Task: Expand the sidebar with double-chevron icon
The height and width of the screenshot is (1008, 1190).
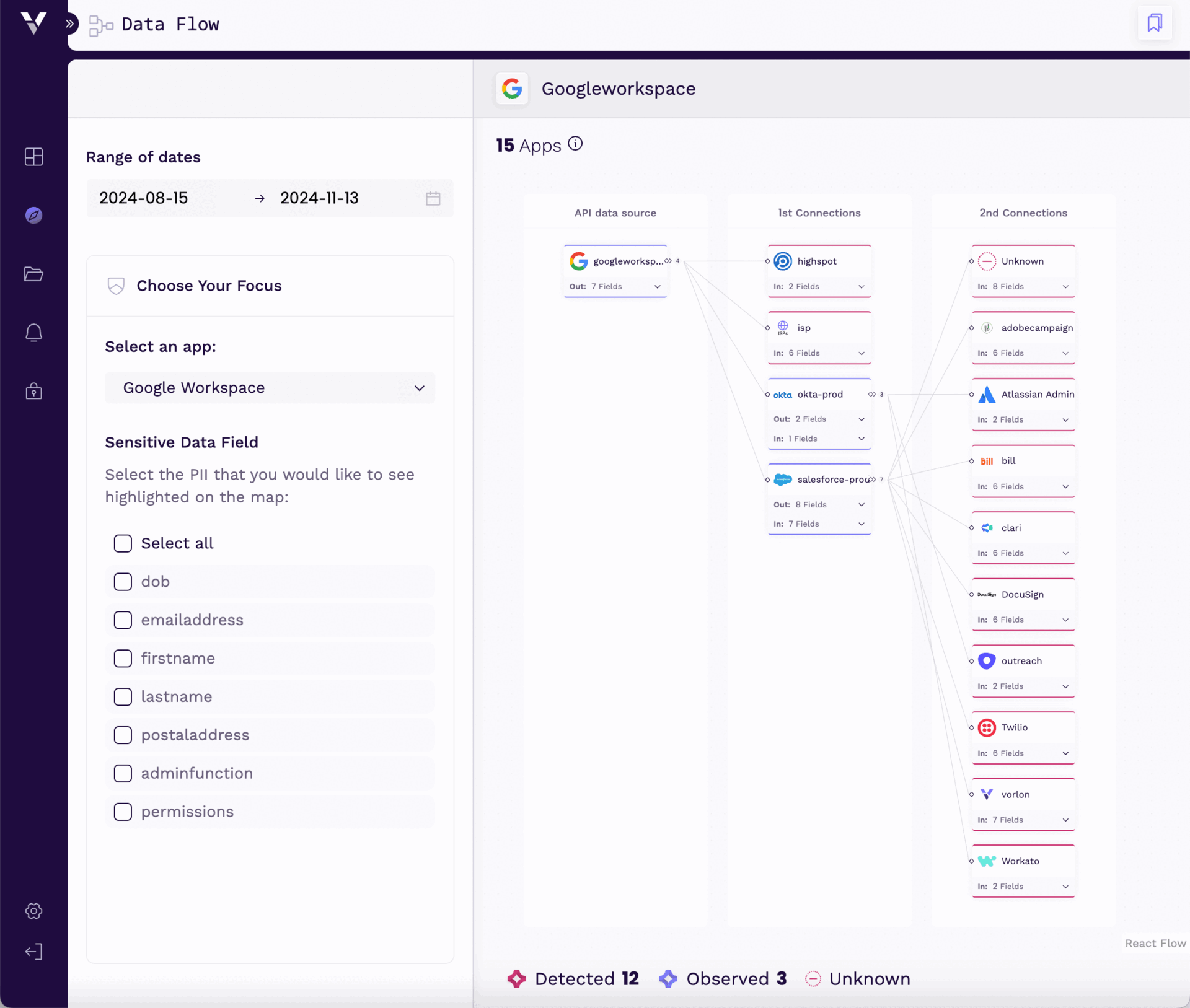Action: [x=70, y=24]
